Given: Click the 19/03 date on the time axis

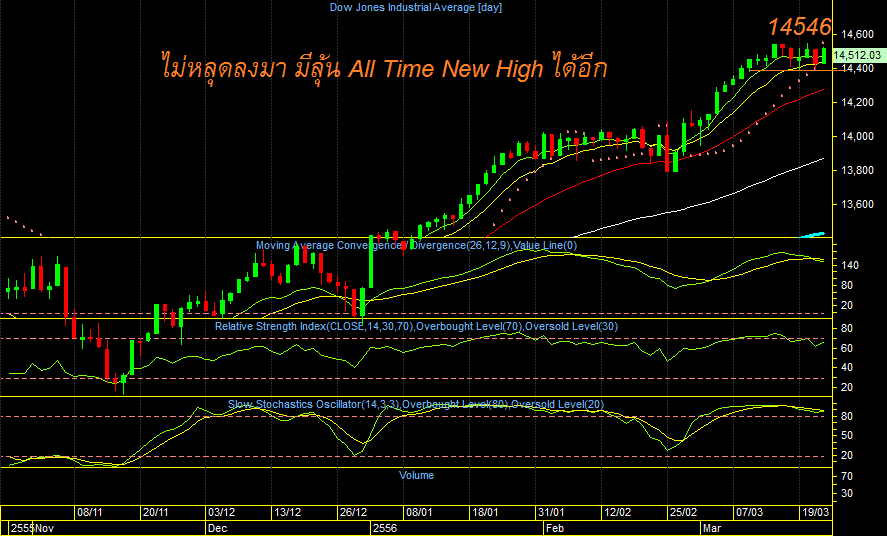Looking at the screenshot, I should click(815, 512).
